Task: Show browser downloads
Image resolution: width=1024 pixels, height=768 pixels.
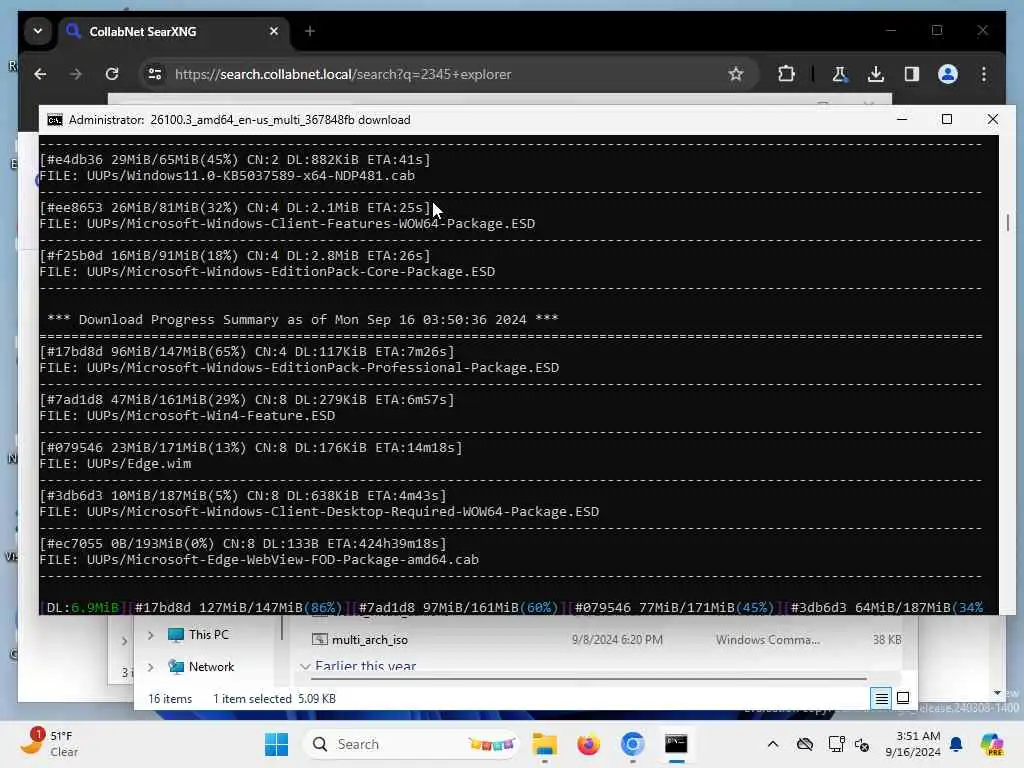Action: point(876,74)
